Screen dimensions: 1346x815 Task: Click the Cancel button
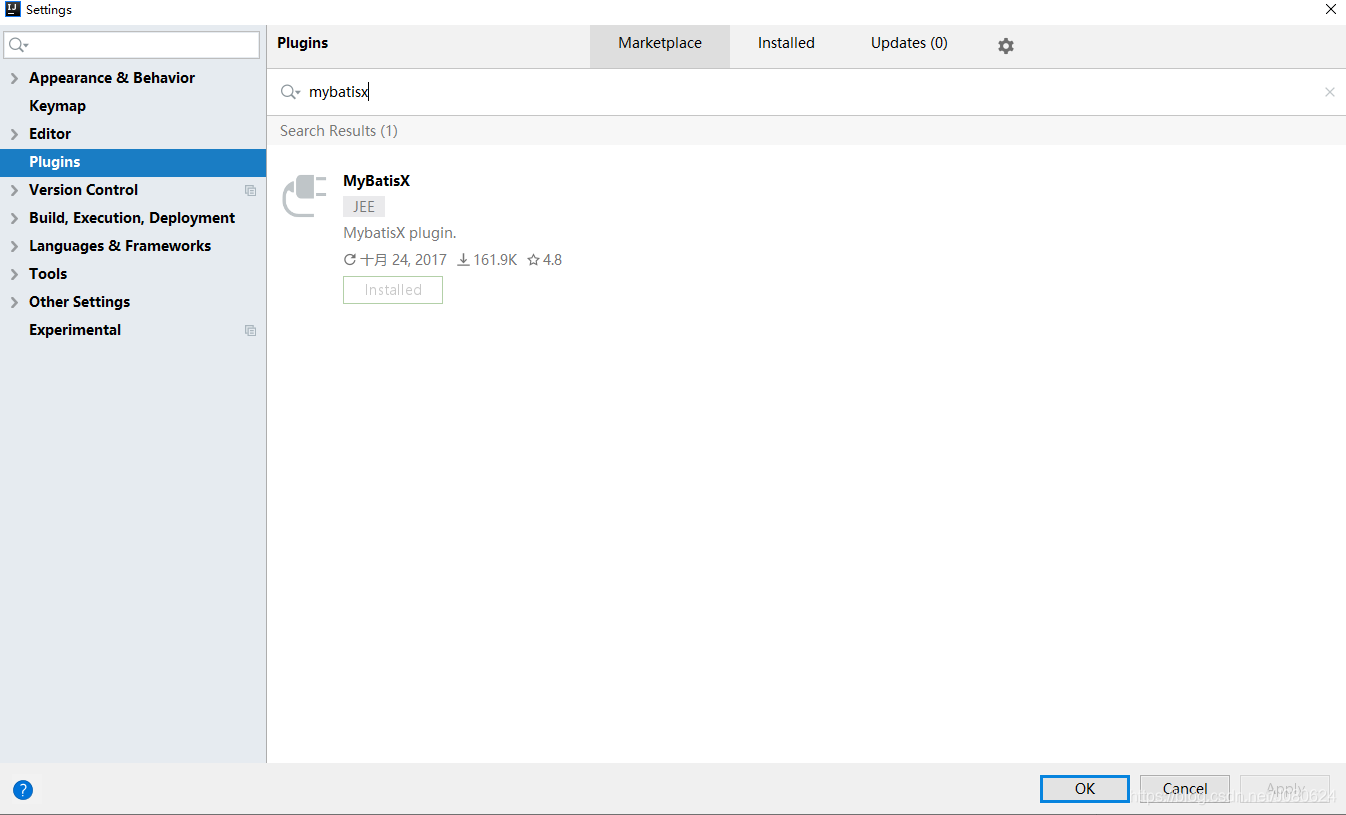coord(1184,789)
